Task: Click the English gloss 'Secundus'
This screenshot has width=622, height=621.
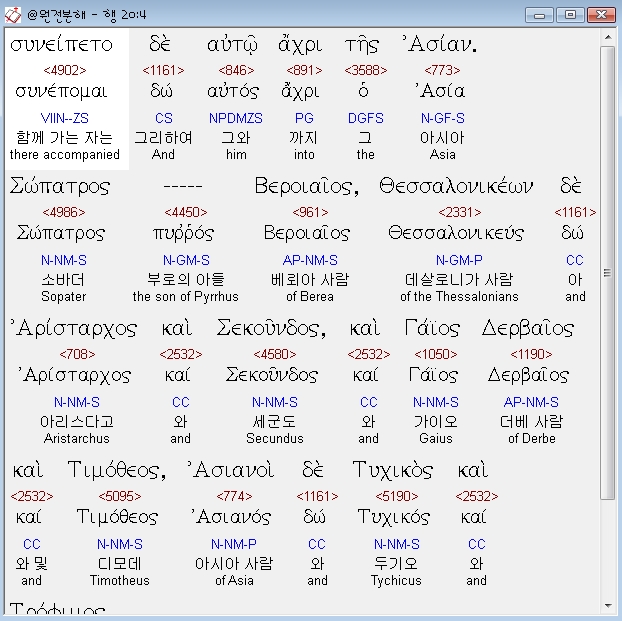Action: pyautogui.click(x=275, y=438)
